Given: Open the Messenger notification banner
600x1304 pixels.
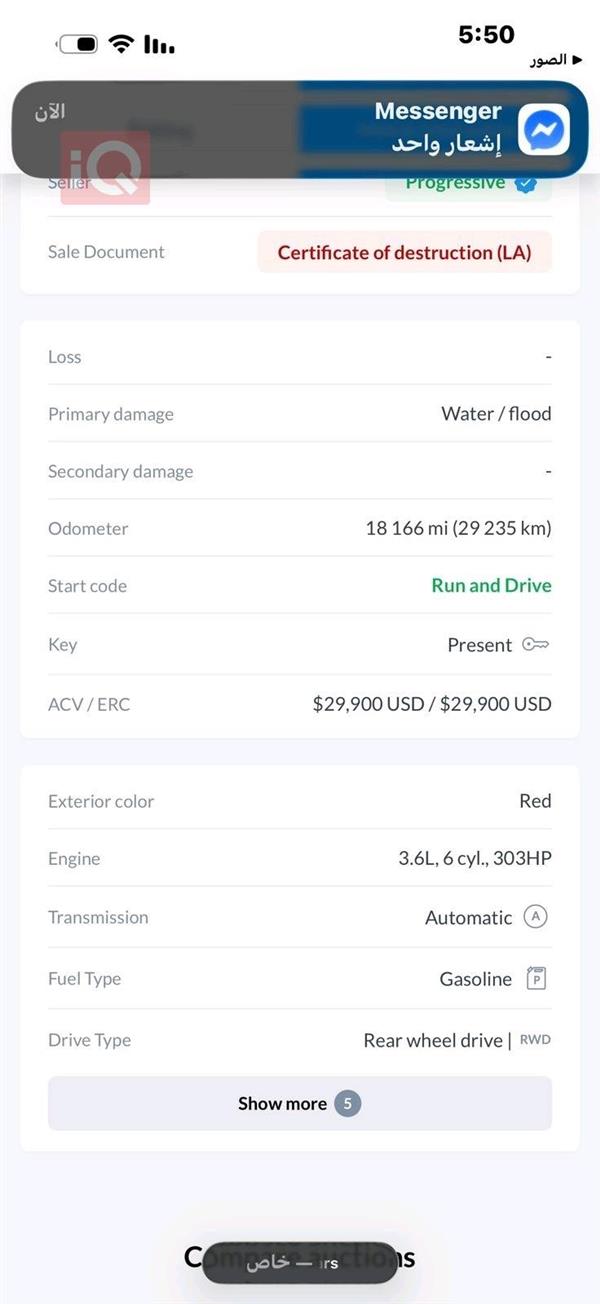Looking at the screenshot, I should [299, 130].
